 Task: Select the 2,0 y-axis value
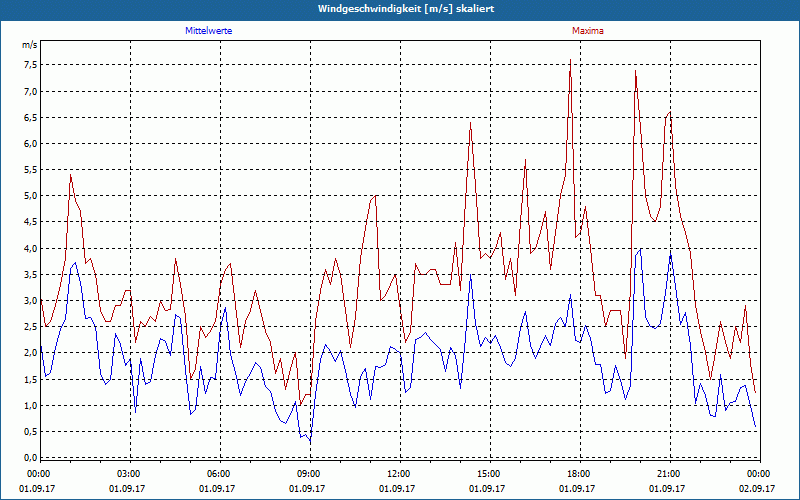click(x=30, y=353)
